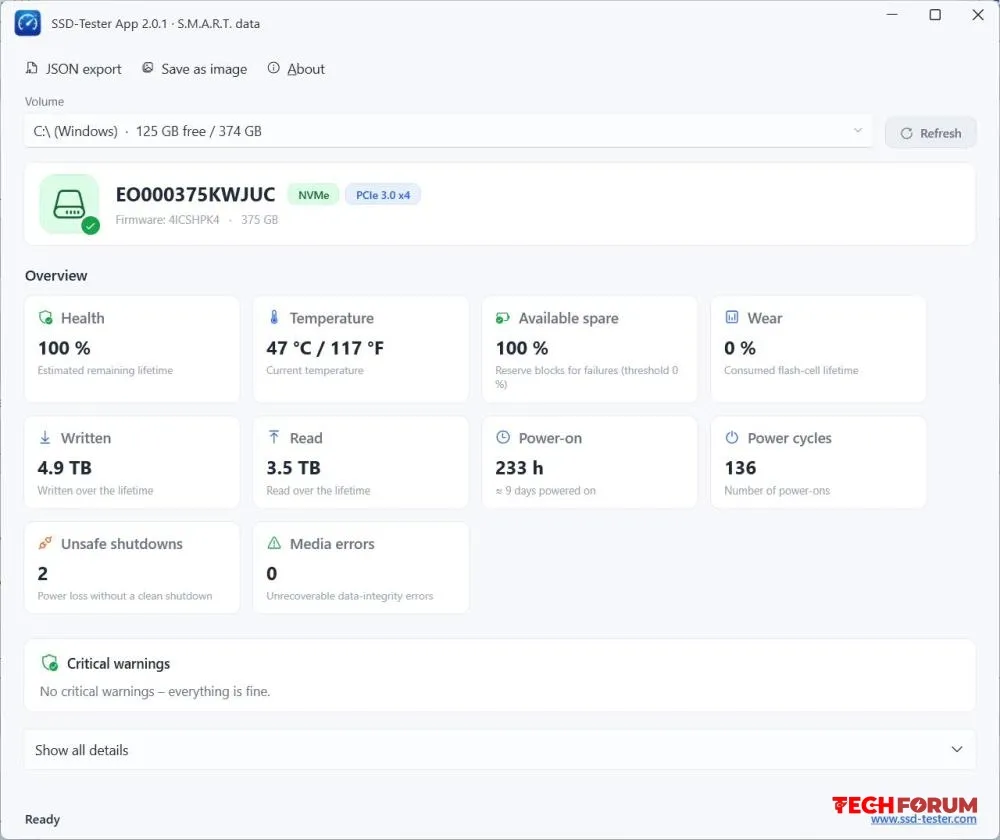Click the 100 % available spare value
Screen dimensions: 1000x840
pyautogui.click(x=522, y=348)
